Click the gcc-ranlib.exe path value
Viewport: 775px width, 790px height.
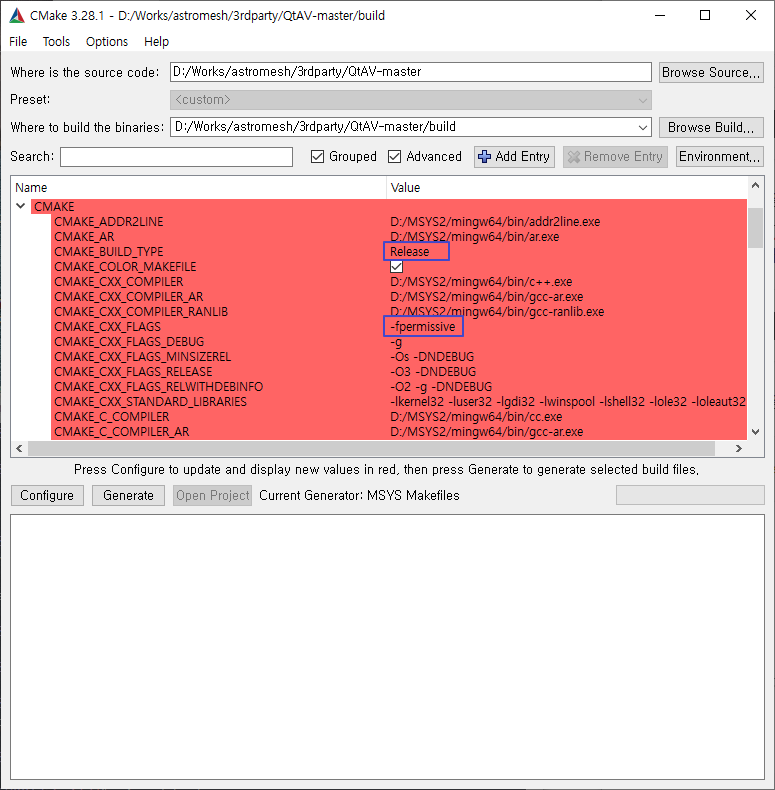pyautogui.click(x=497, y=312)
